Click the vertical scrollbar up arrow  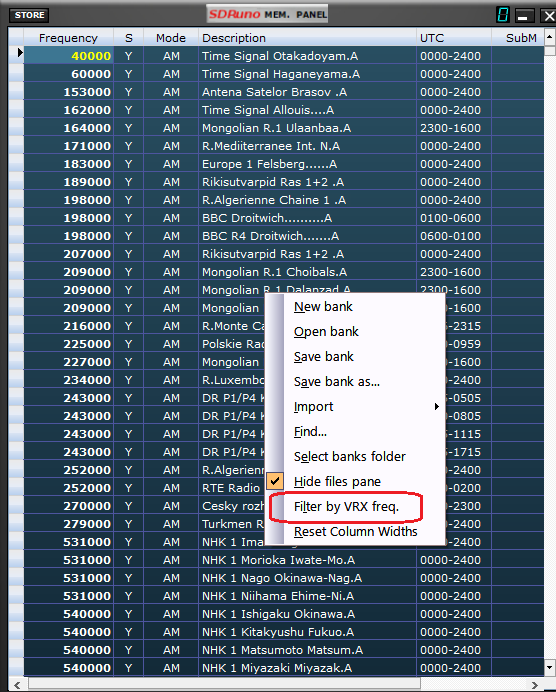pyautogui.click(x=549, y=37)
